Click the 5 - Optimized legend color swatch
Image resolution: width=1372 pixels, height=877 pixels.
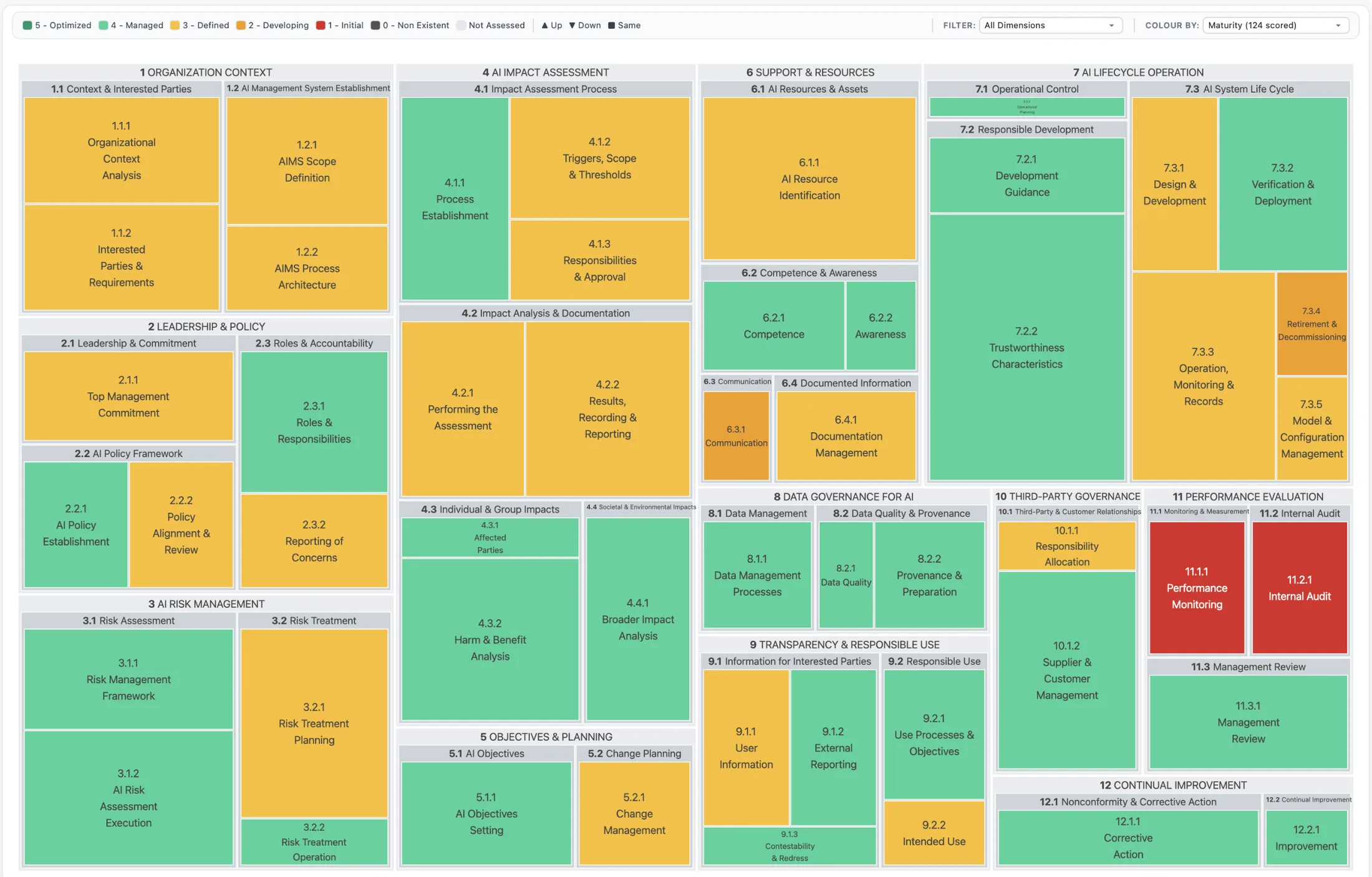[x=27, y=26]
